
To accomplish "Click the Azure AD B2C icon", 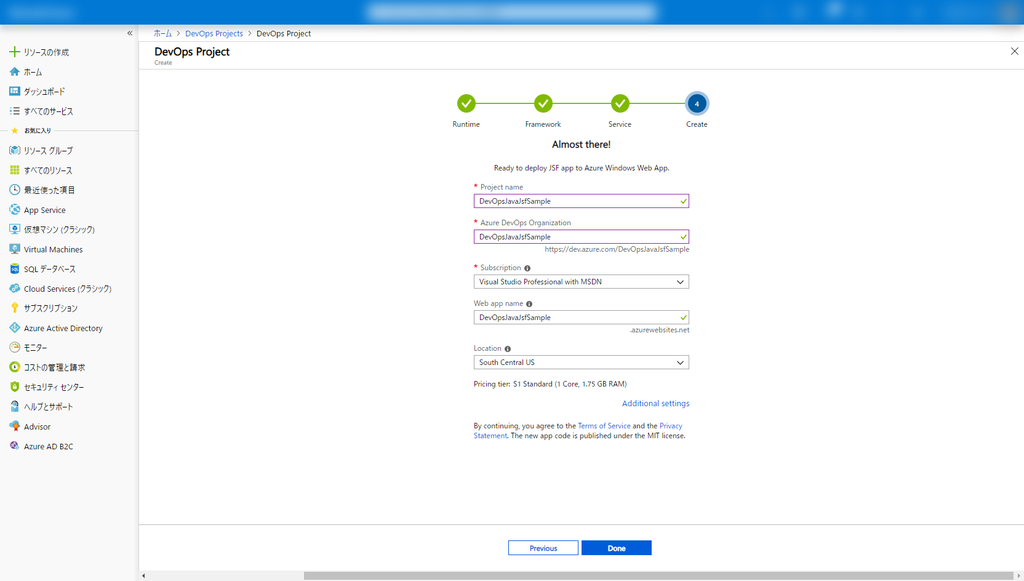I will [14, 446].
